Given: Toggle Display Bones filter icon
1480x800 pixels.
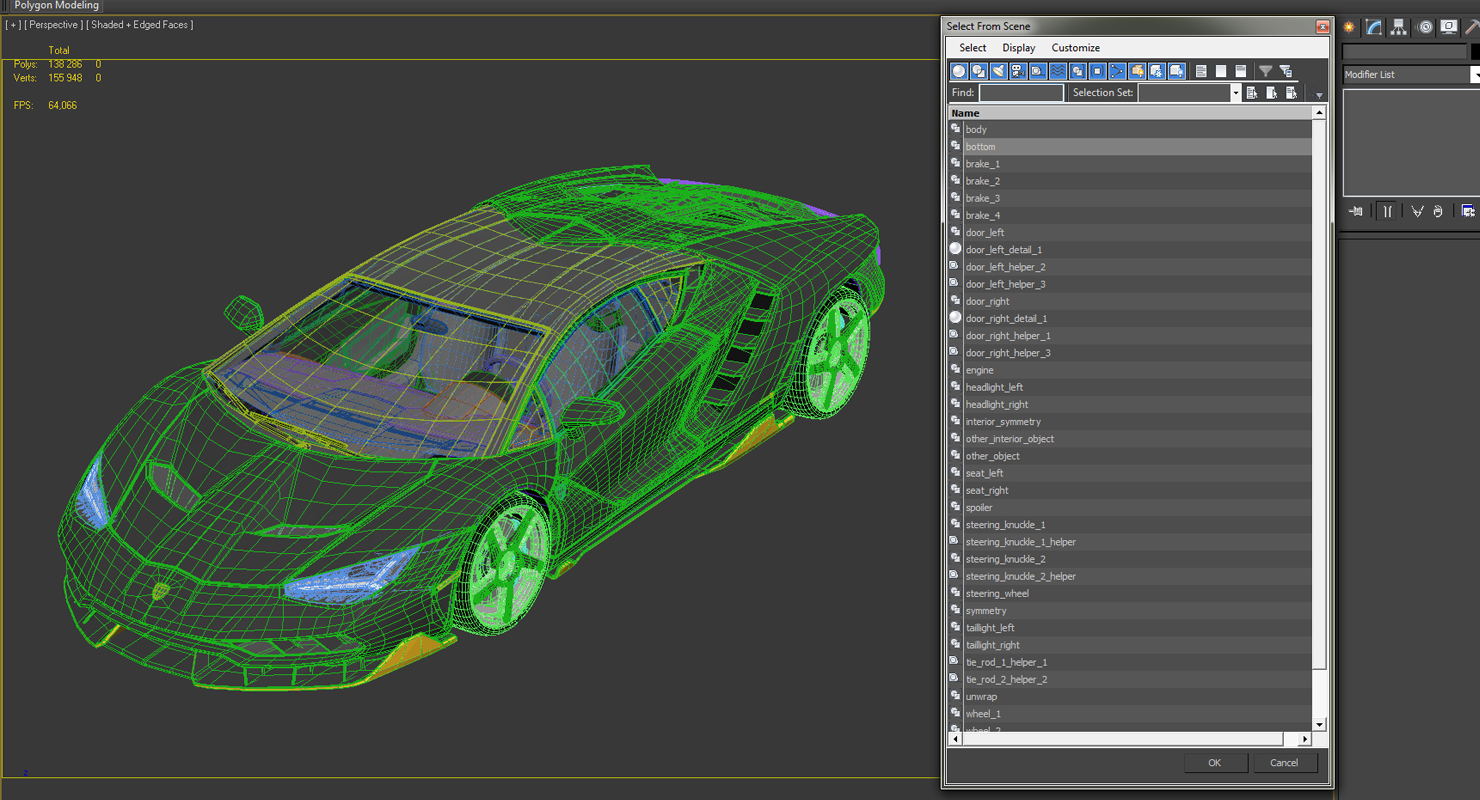Looking at the screenshot, I should [1117, 71].
